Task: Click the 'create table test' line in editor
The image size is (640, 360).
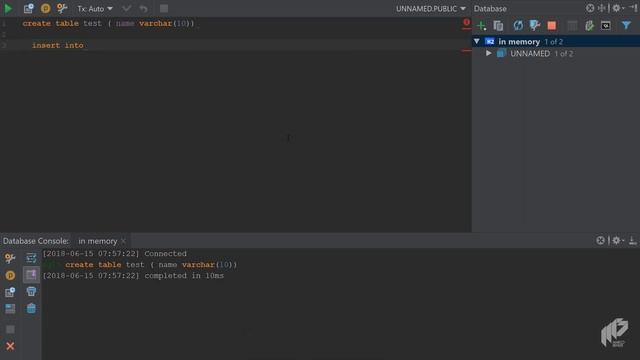Action: point(109,23)
